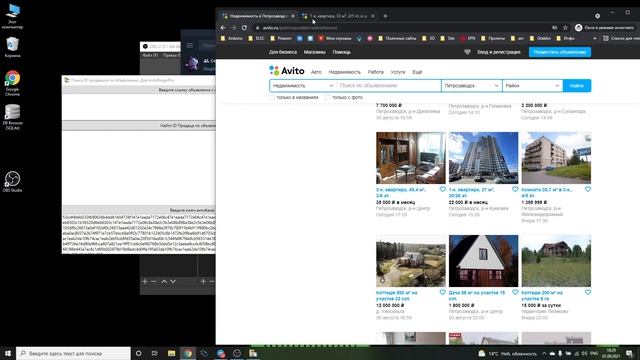
Task: Go back in the Chrome browser
Action: (223, 28)
